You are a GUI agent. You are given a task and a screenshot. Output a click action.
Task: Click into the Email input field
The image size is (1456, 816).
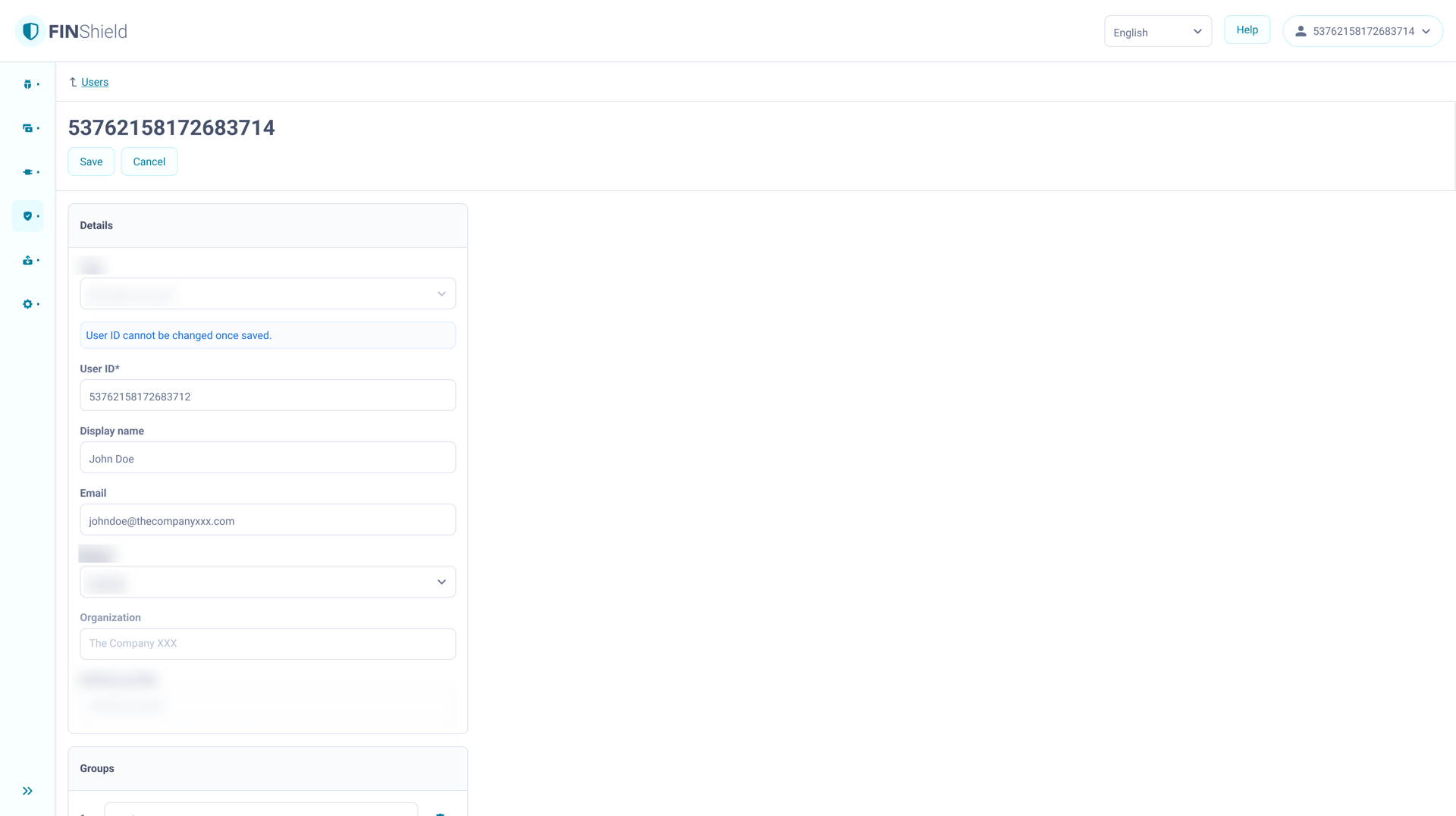(x=268, y=520)
